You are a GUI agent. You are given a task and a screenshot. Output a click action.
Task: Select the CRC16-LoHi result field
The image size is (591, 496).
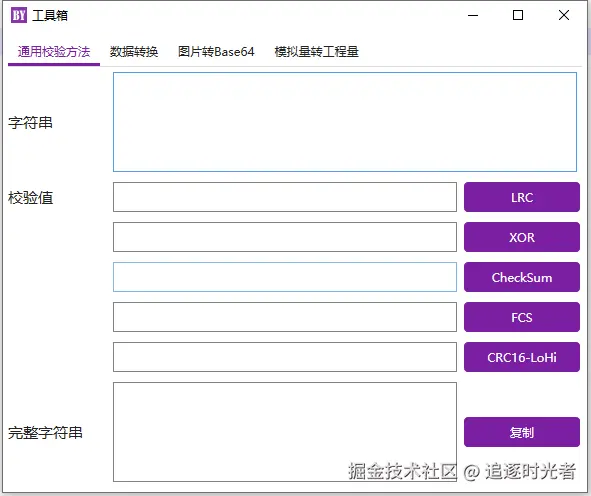pyautogui.click(x=285, y=357)
